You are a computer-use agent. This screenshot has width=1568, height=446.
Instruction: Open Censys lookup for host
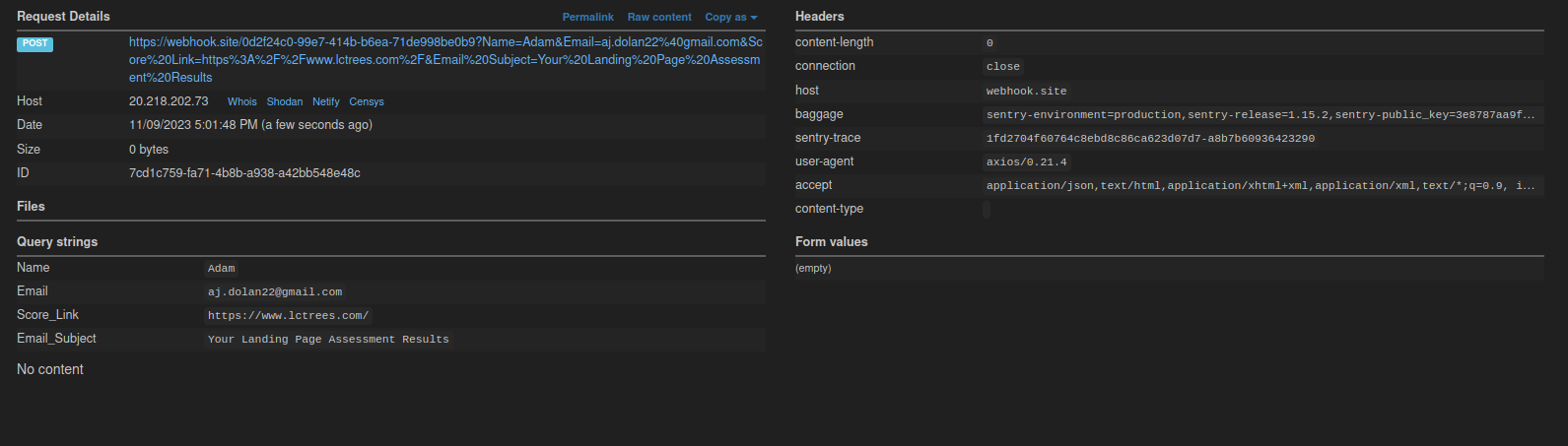pos(367,101)
